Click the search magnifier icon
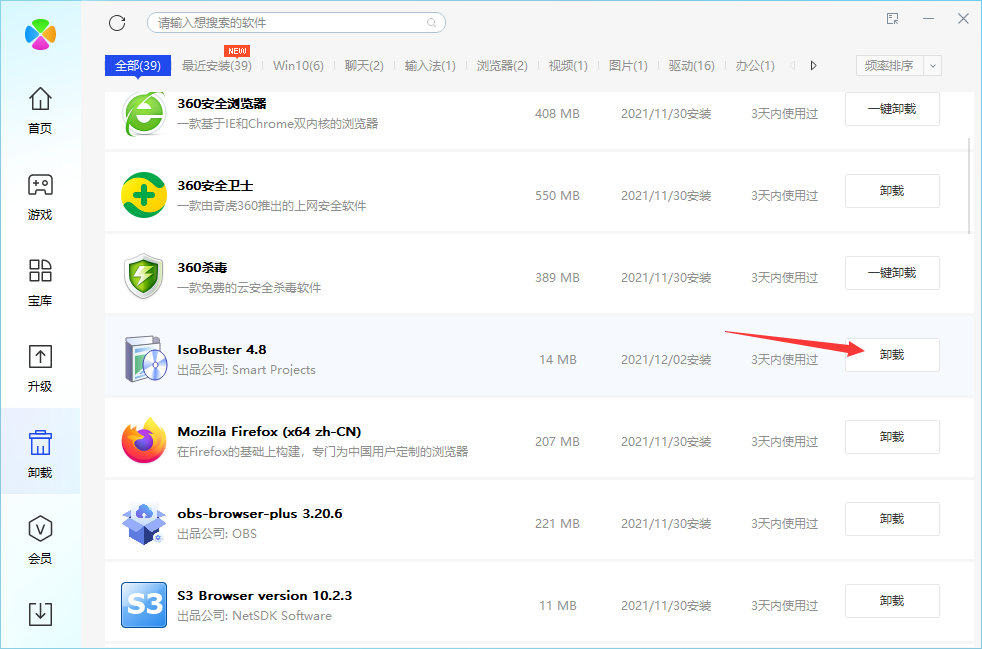This screenshot has height=649, width=982. click(432, 22)
